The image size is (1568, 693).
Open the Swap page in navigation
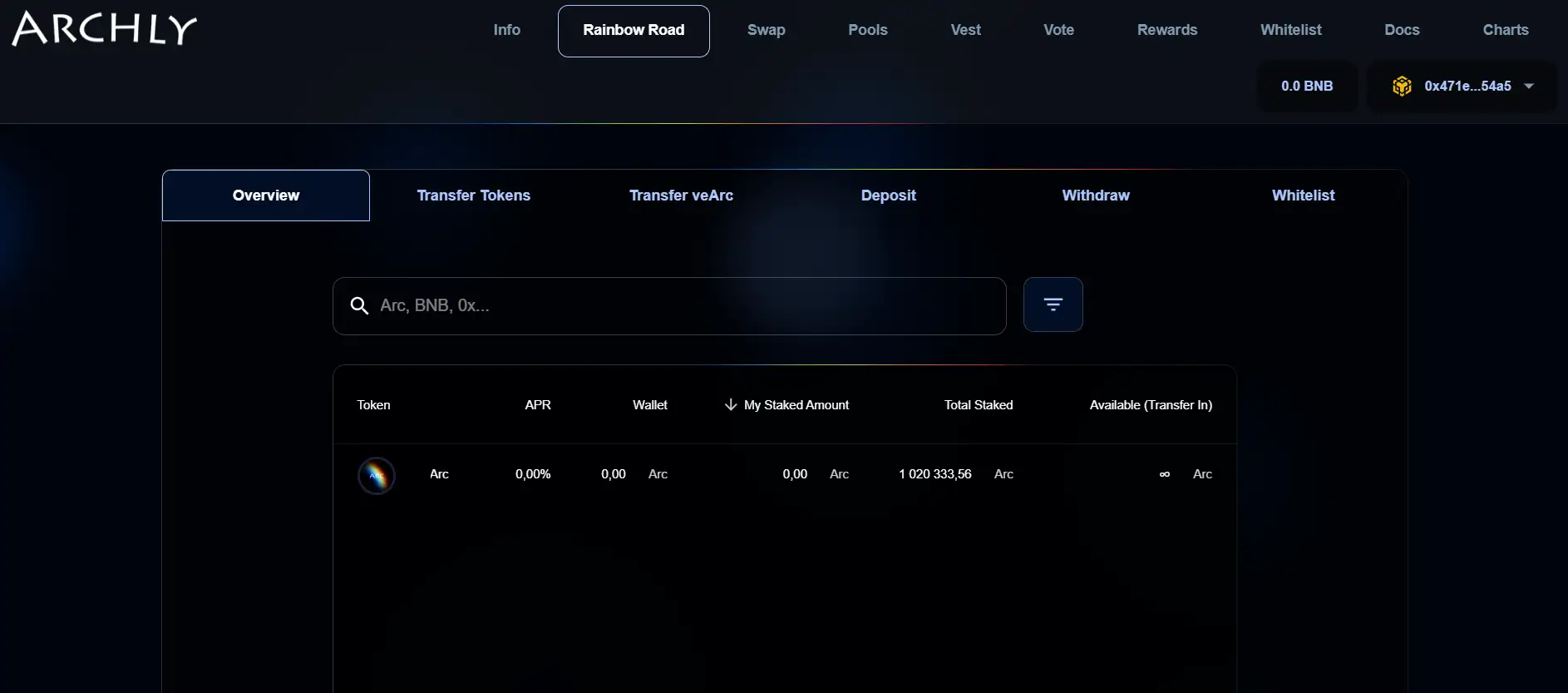pos(766,30)
